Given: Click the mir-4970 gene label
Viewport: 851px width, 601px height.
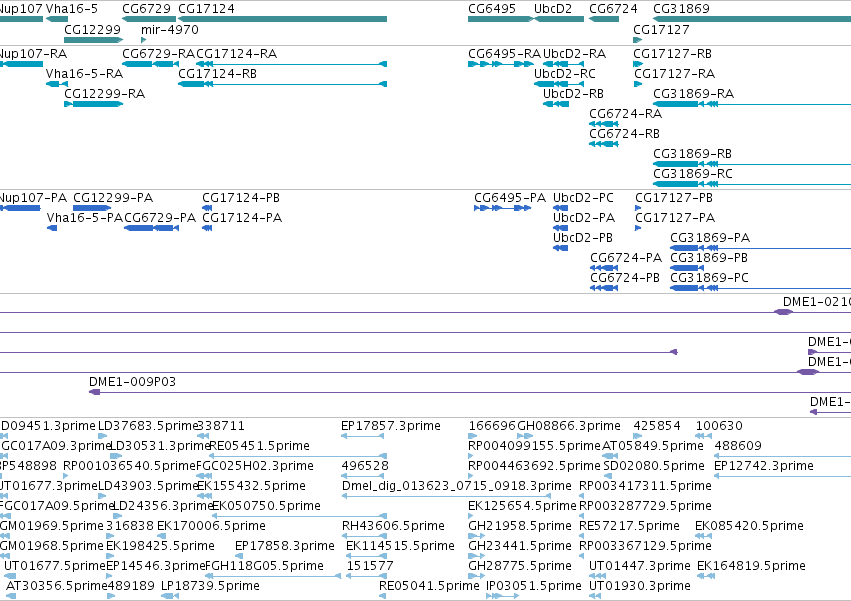Looking at the screenshot, I should (x=170, y=30).
